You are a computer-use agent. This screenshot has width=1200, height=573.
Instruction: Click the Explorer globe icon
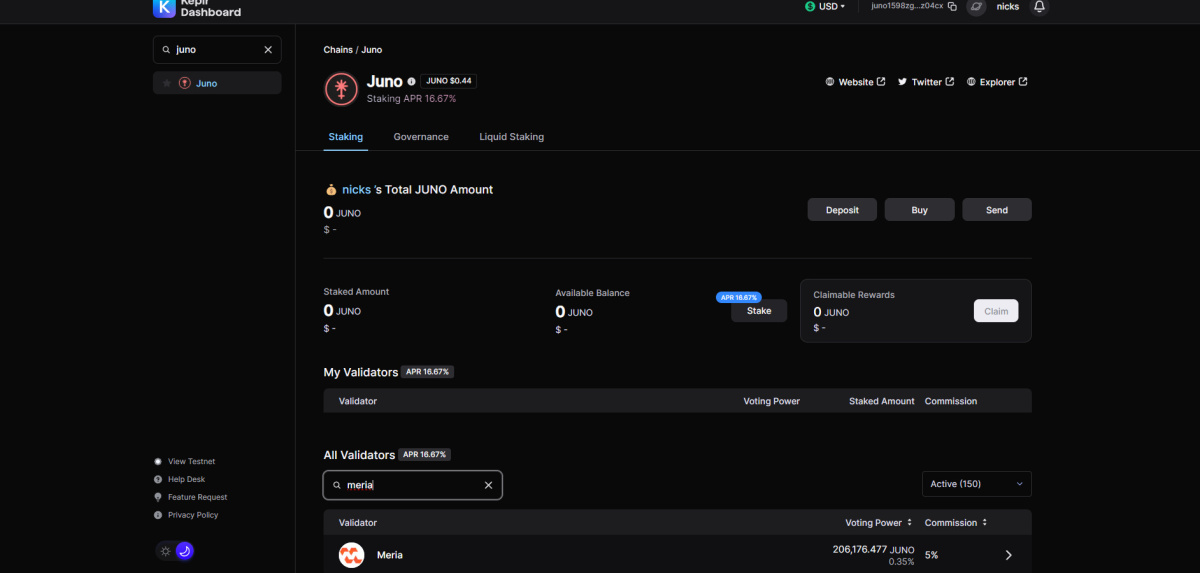(x=971, y=82)
